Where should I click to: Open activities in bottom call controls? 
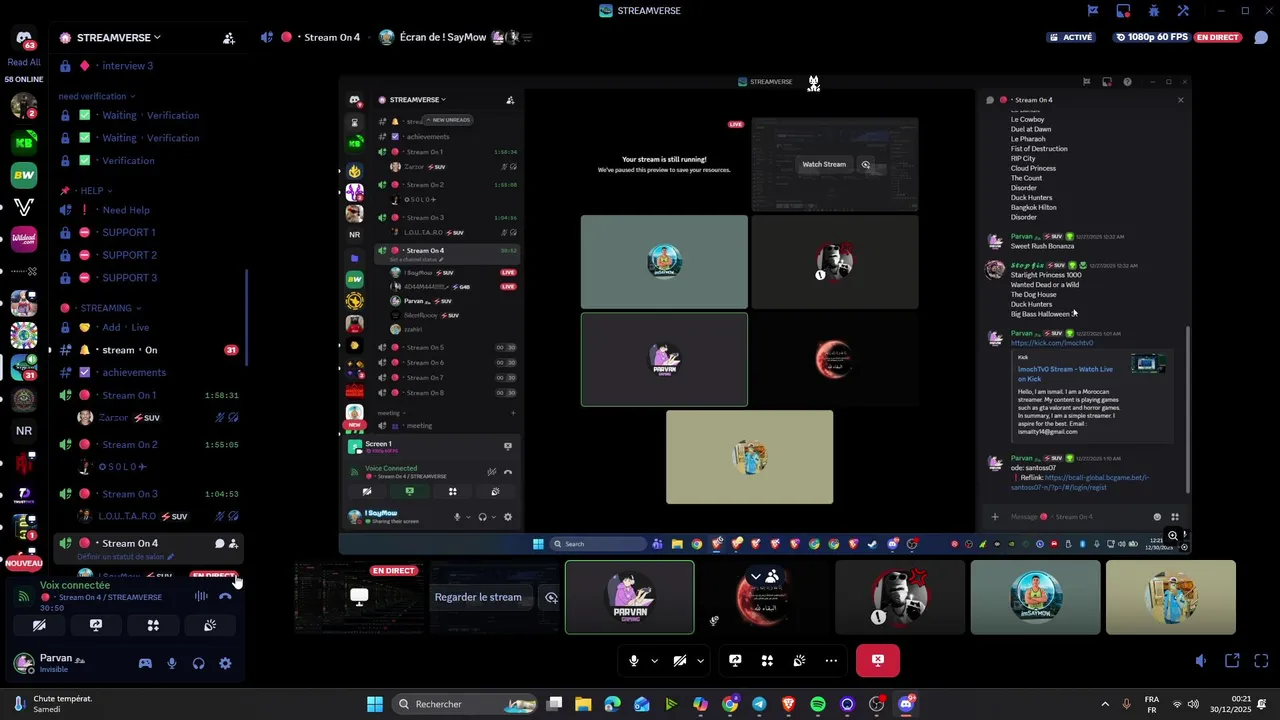pyautogui.click(x=767, y=660)
